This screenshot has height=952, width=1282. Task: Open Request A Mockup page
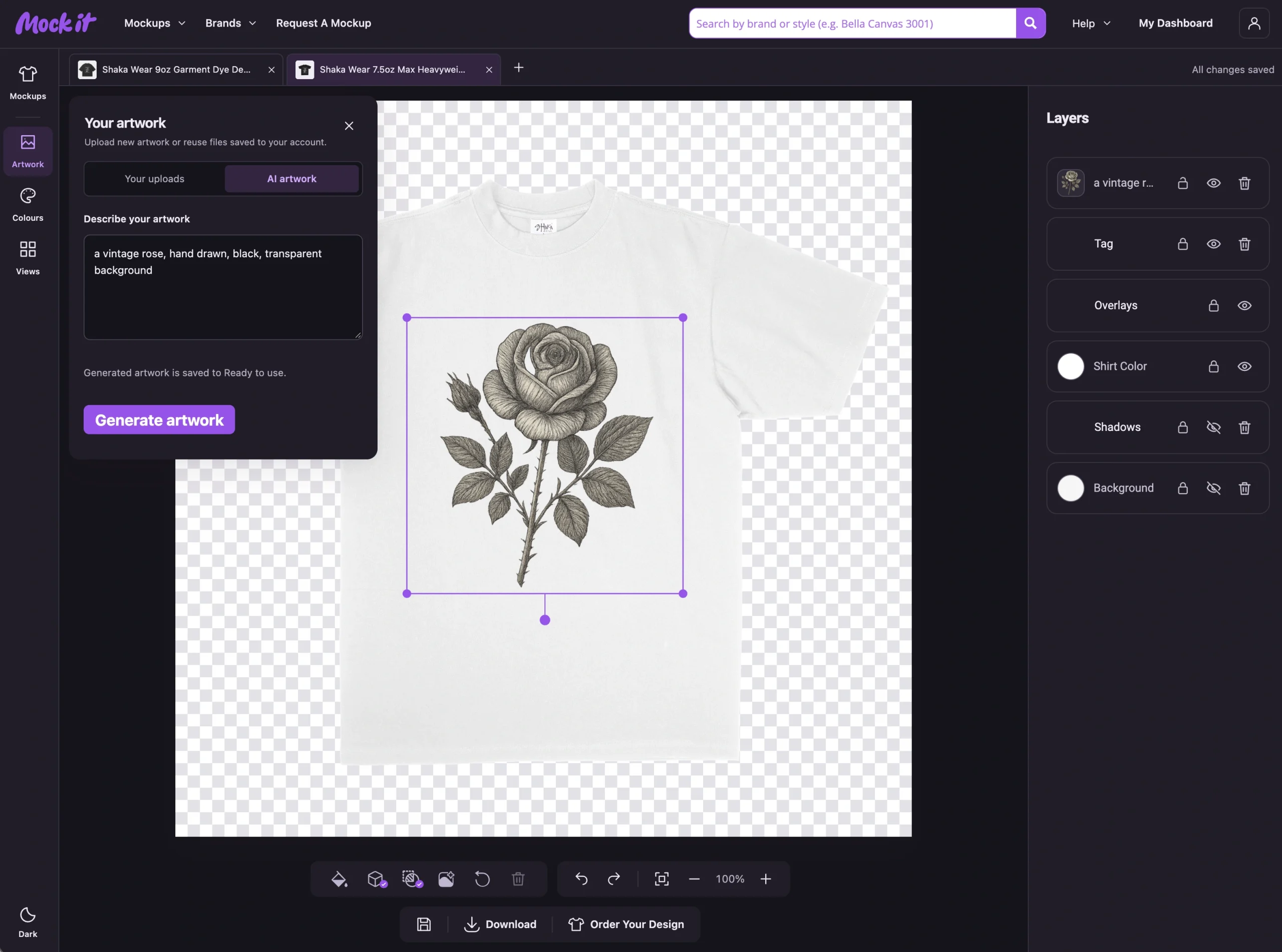coord(324,23)
